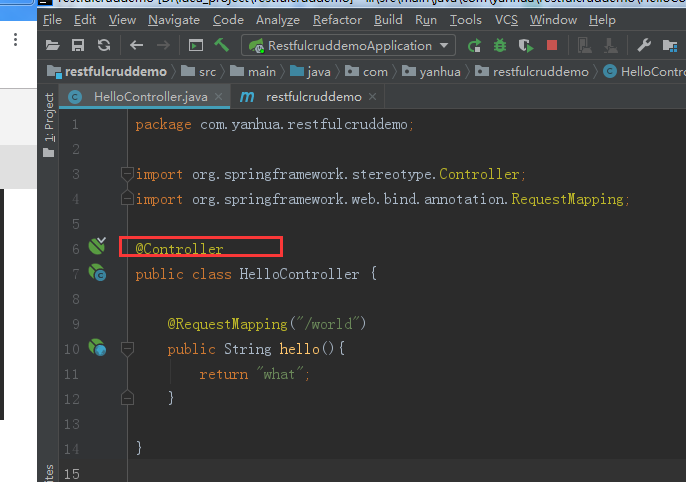The image size is (686, 482).
Task: Click the restfulcruddemo root breadcrumb
Action: click(x=107, y=72)
